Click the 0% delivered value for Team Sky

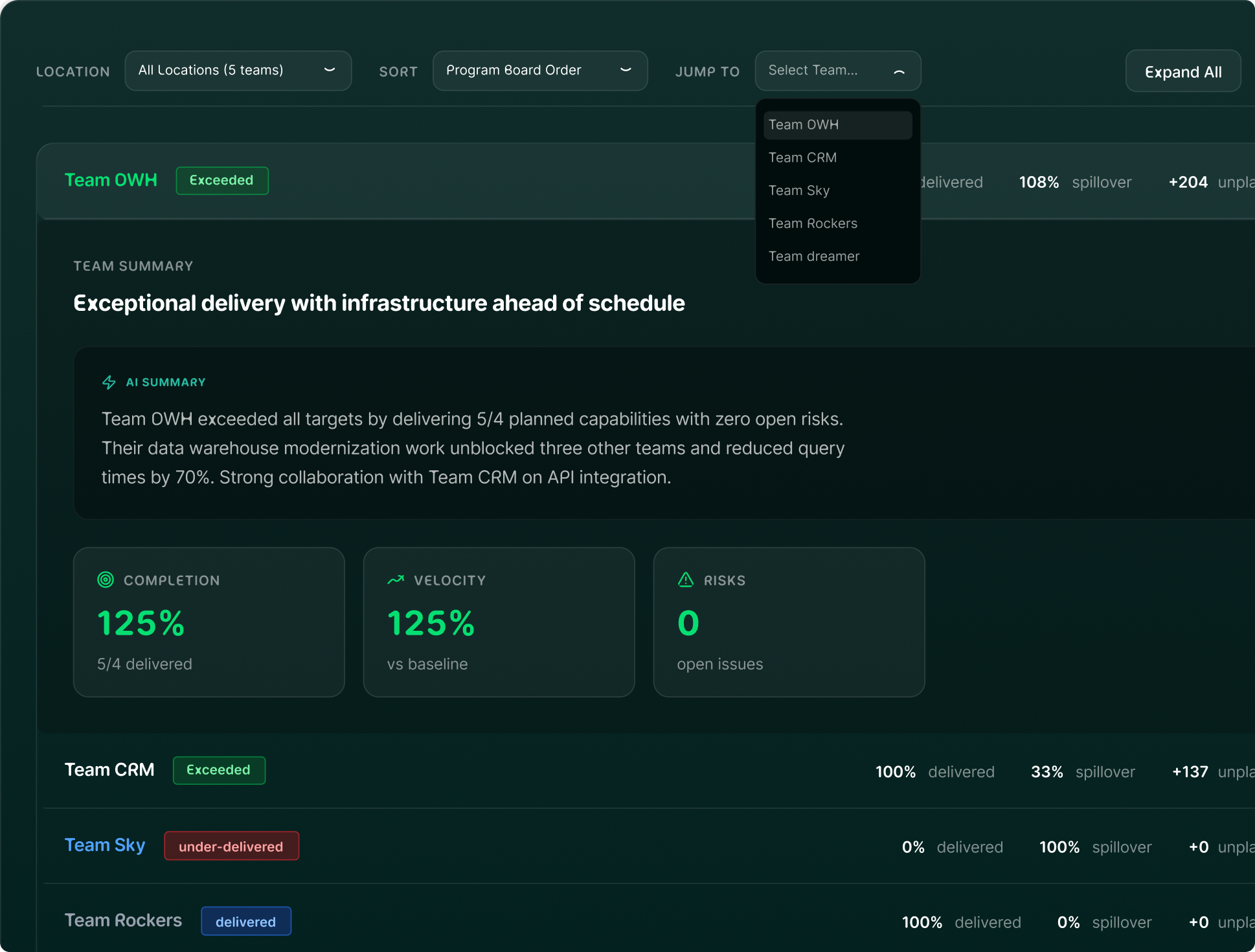913,847
